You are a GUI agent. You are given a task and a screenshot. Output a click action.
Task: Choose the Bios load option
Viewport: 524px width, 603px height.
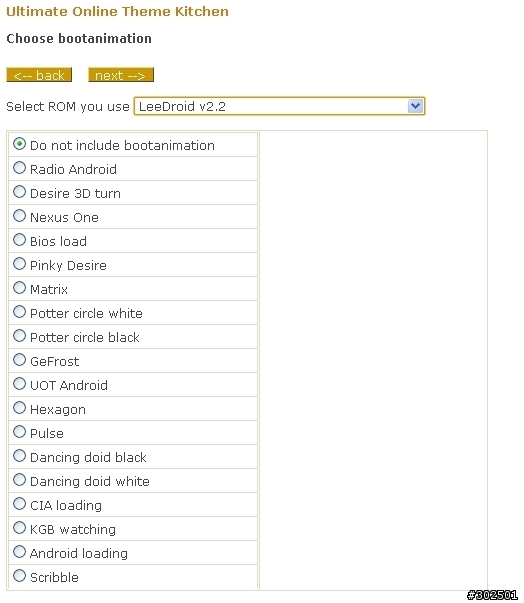tap(19, 240)
